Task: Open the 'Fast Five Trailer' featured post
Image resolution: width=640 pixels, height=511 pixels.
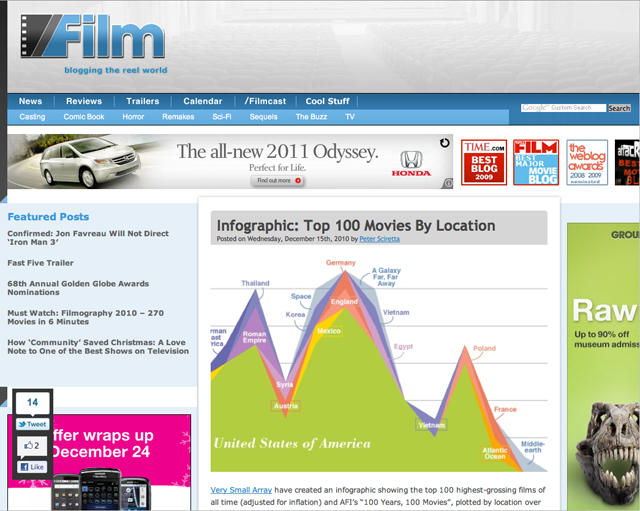Action: tap(43, 263)
